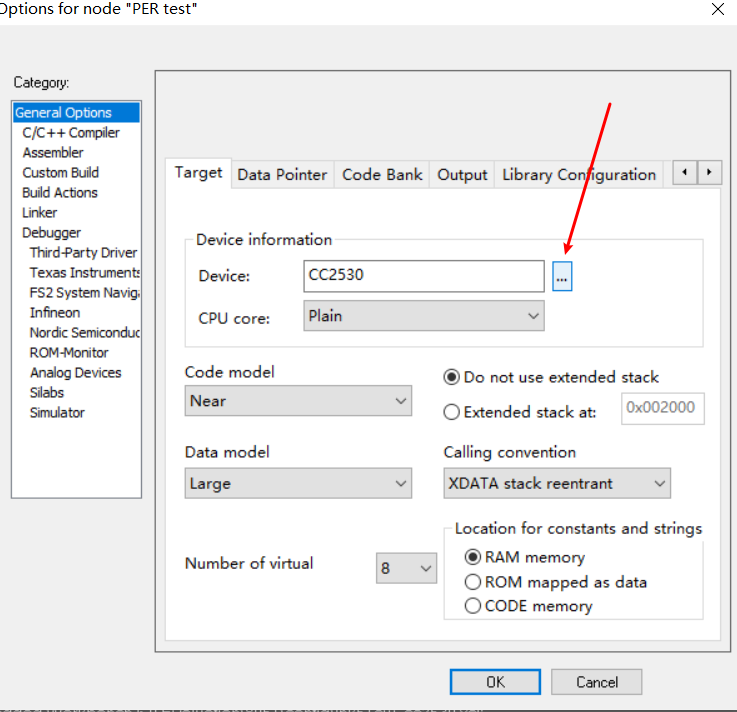
Task: Show more tabs with the right arrow
Action: pyautogui.click(x=709, y=172)
